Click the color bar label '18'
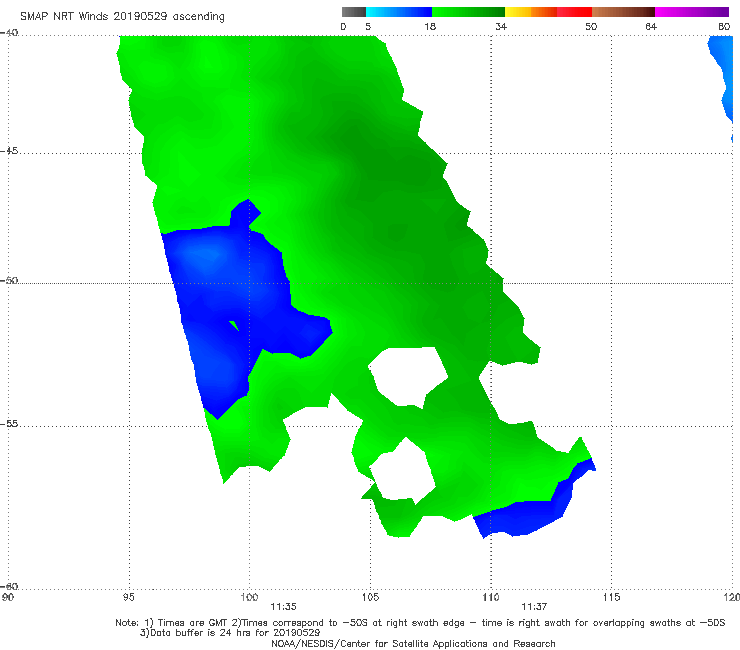740x650 pixels. pos(430,26)
